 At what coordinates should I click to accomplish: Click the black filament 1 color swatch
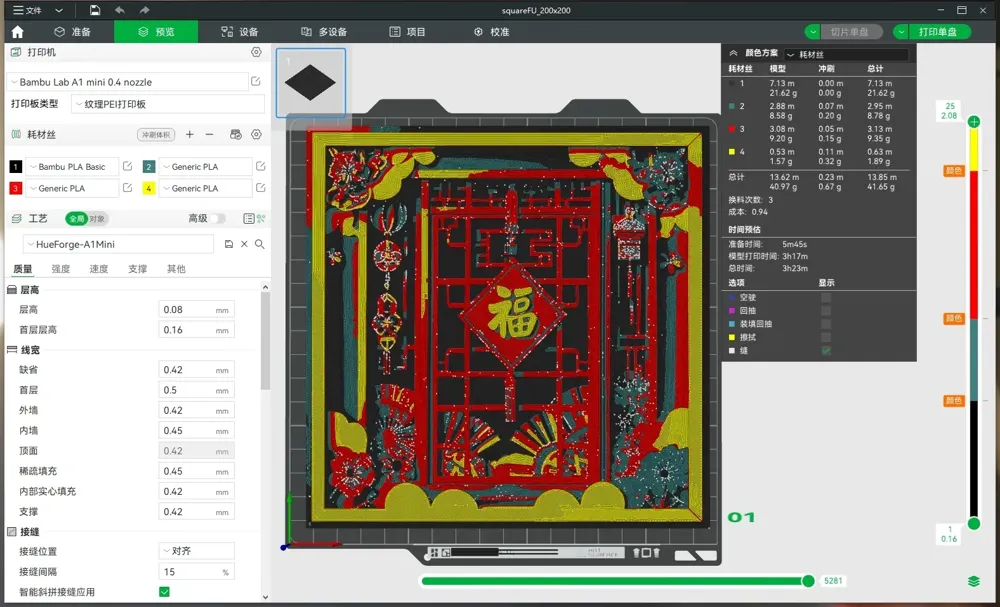15,167
